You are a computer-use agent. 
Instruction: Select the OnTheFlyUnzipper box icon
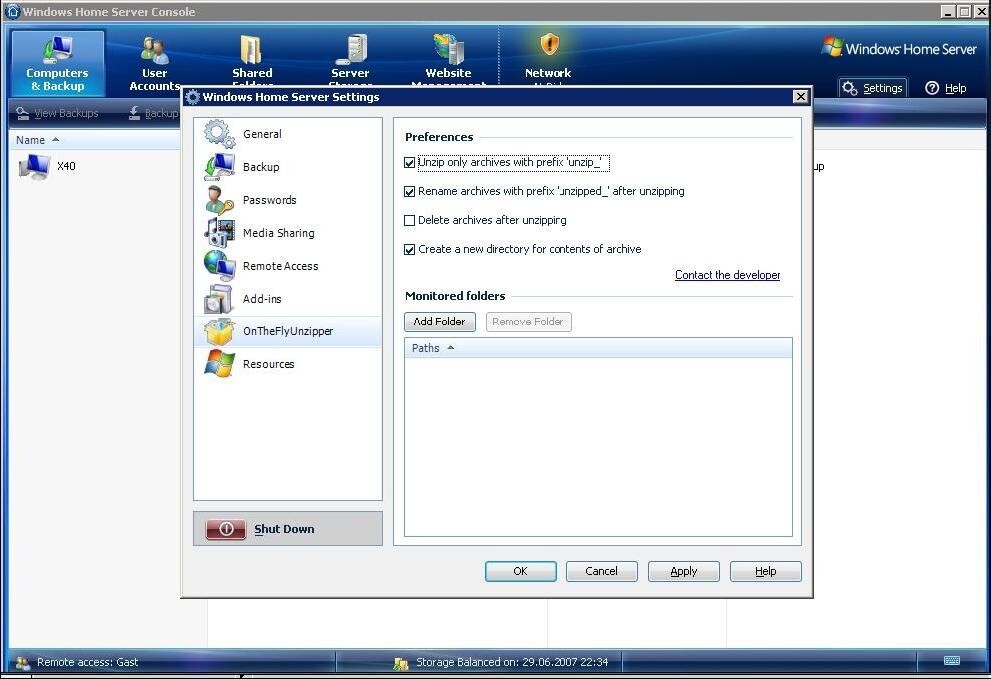pos(219,331)
